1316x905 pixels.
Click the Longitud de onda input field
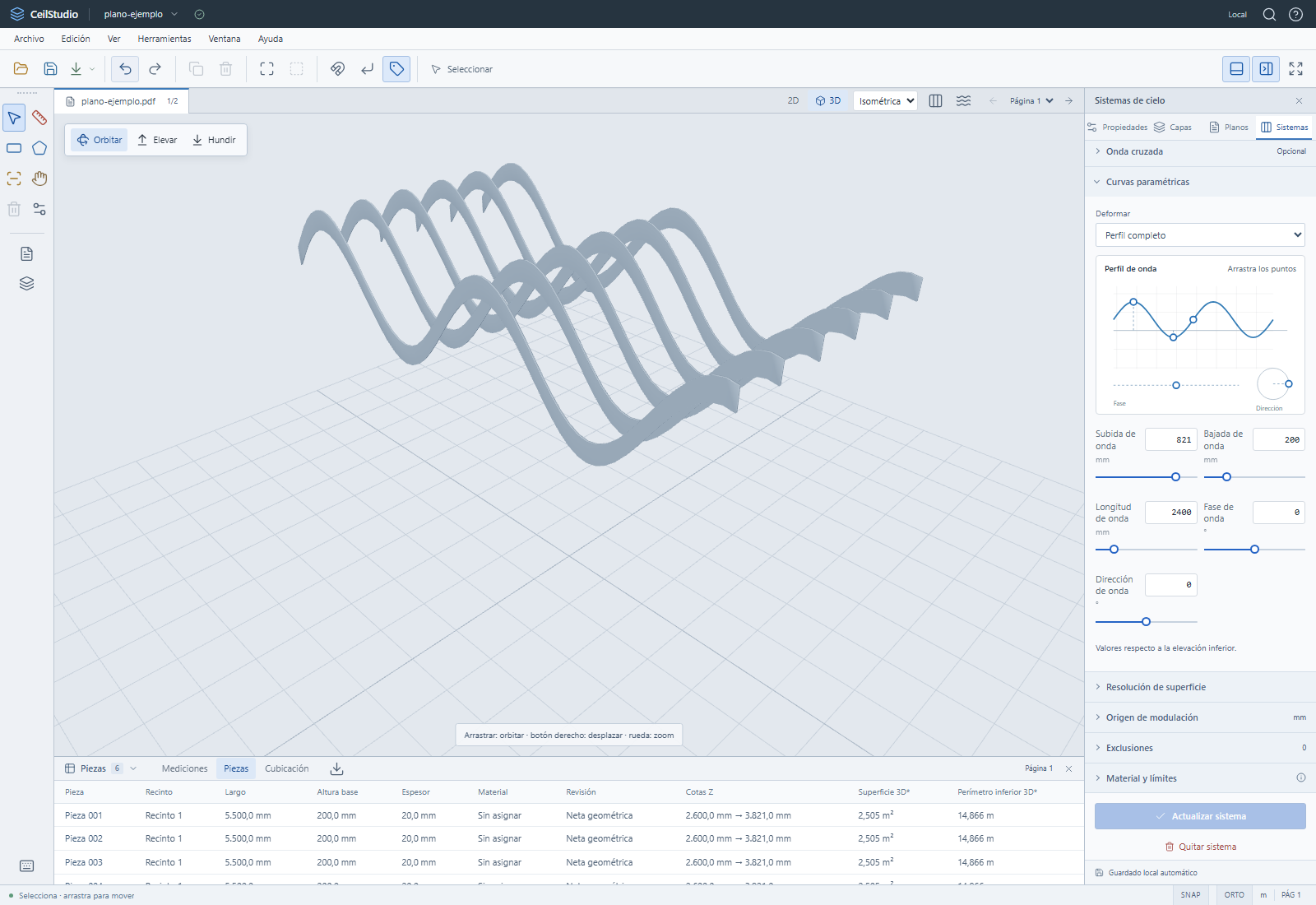1171,513
